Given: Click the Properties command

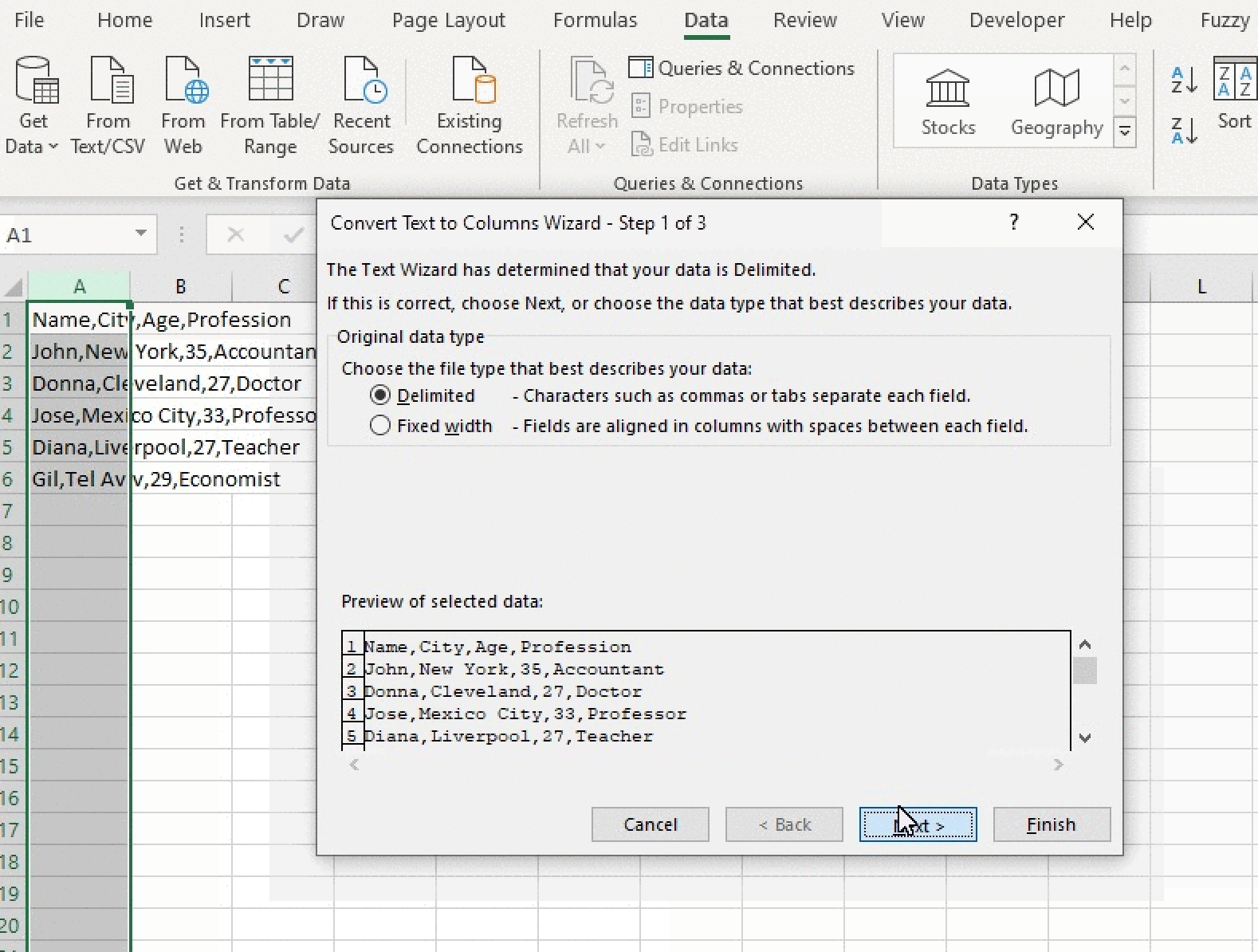Looking at the screenshot, I should (686, 106).
